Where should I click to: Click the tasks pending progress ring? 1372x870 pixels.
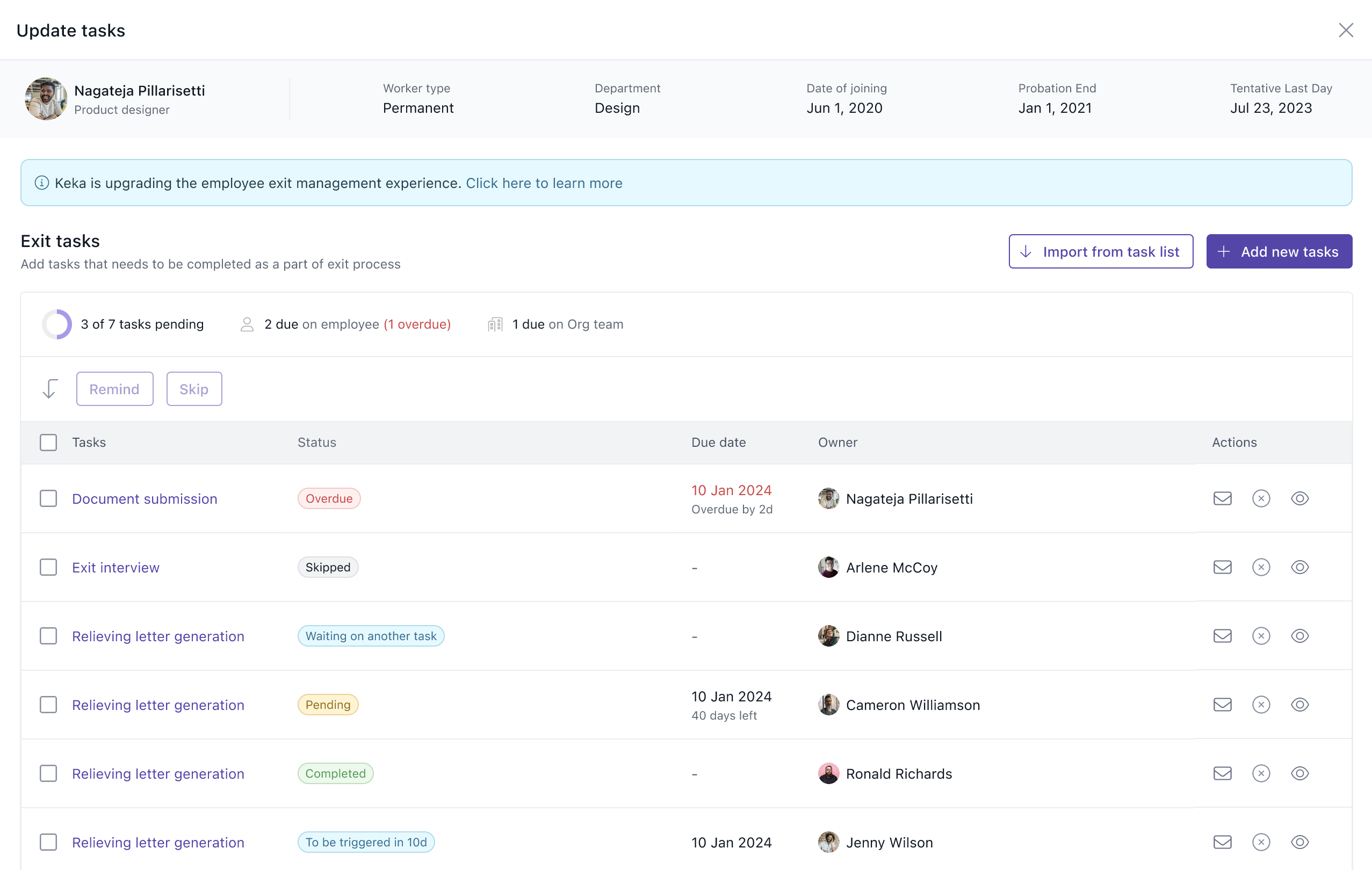[x=57, y=324]
